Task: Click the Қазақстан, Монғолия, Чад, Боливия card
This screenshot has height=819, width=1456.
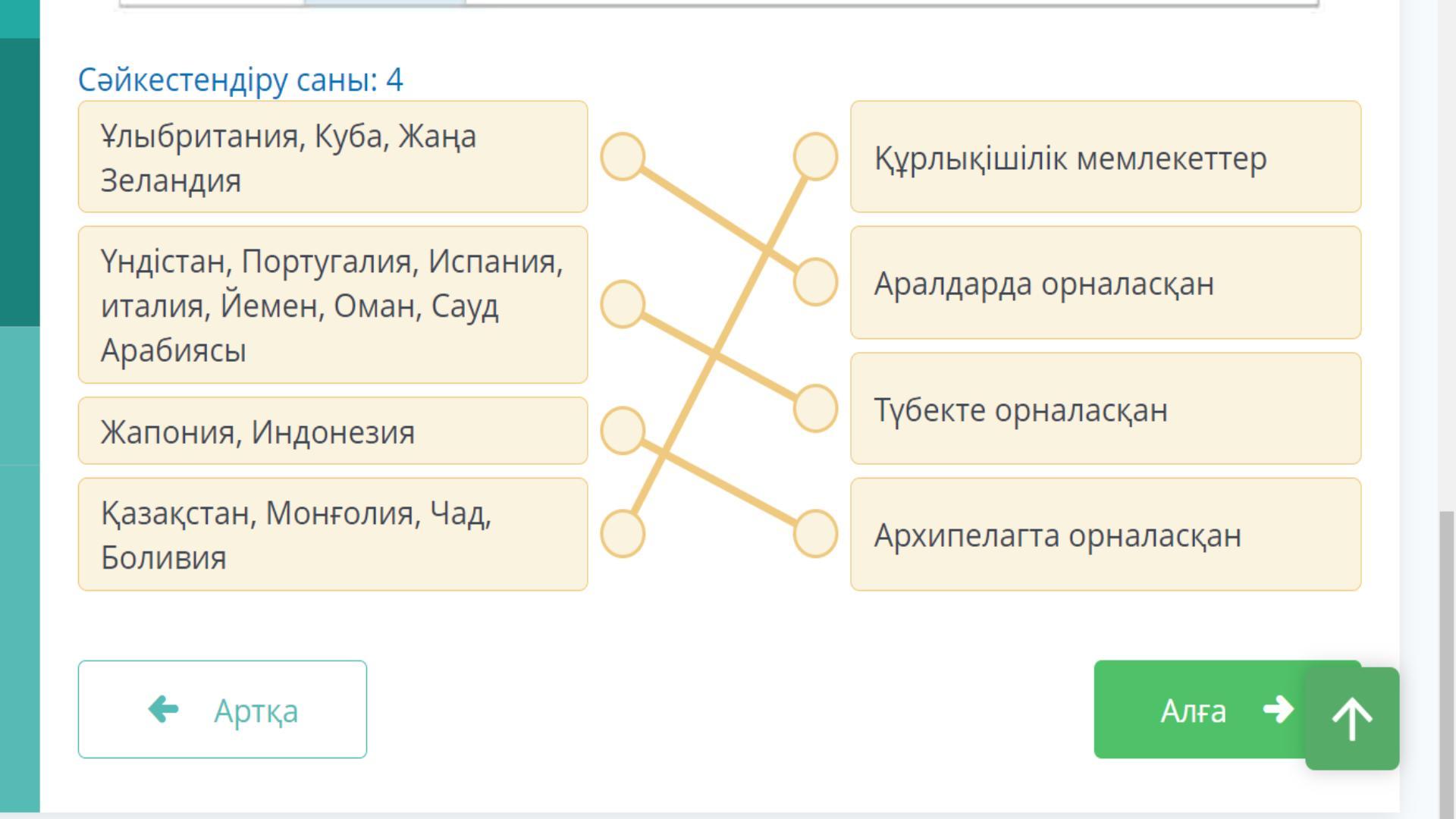Action: click(x=332, y=534)
